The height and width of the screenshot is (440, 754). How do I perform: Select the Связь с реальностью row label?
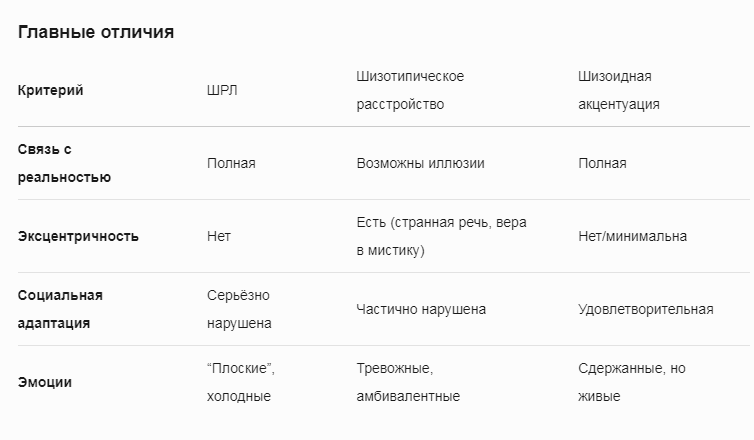tap(64, 163)
